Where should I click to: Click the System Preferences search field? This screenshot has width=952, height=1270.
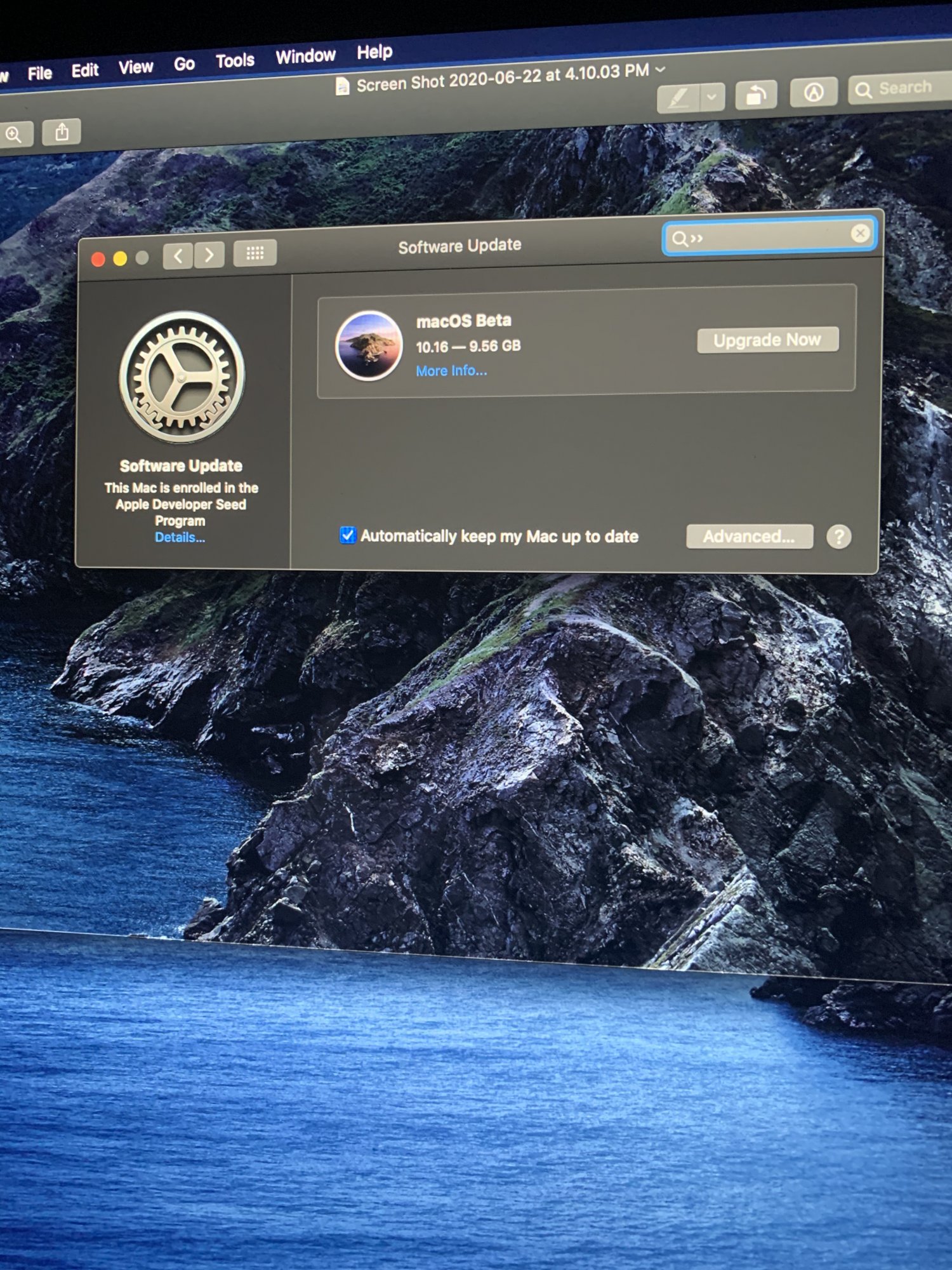(770, 237)
